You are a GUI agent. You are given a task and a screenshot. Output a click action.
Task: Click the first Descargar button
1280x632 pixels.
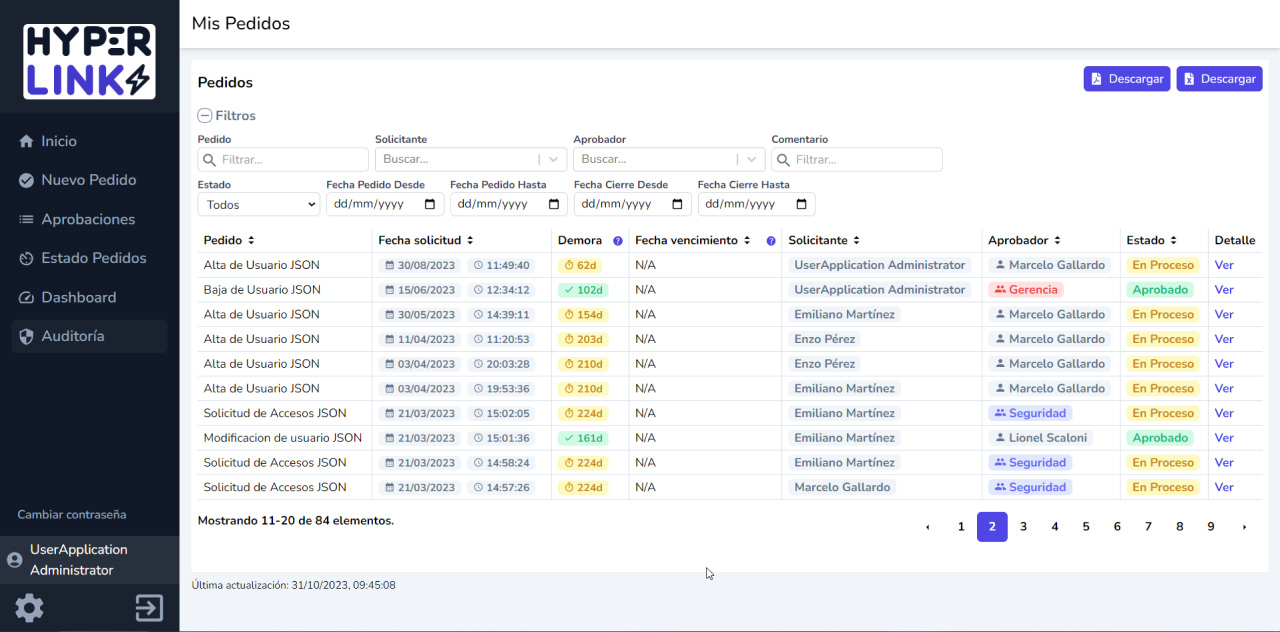(x=1126, y=79)
